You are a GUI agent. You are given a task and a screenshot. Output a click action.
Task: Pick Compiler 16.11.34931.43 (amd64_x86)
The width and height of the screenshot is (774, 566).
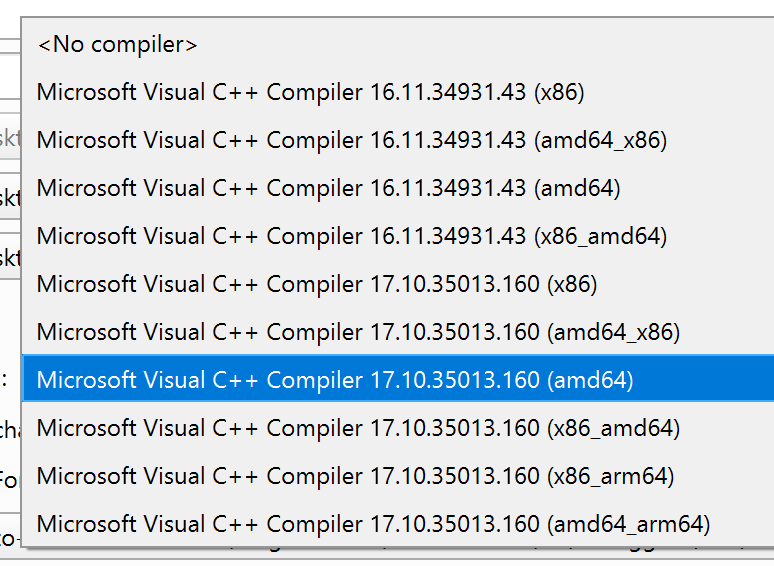click(398, 141)
